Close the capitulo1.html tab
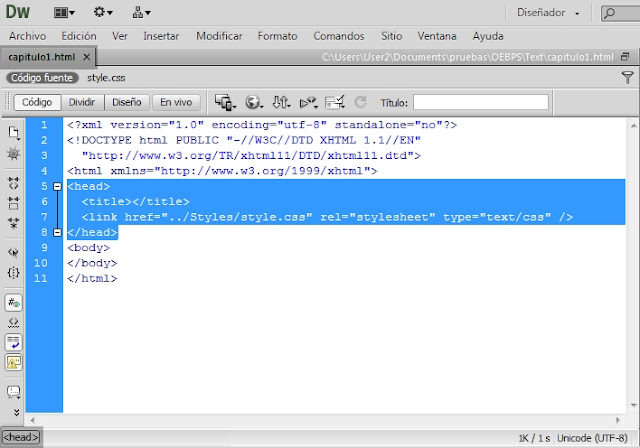The height and width of the screenshot is (448, 640). coord(87,57)
